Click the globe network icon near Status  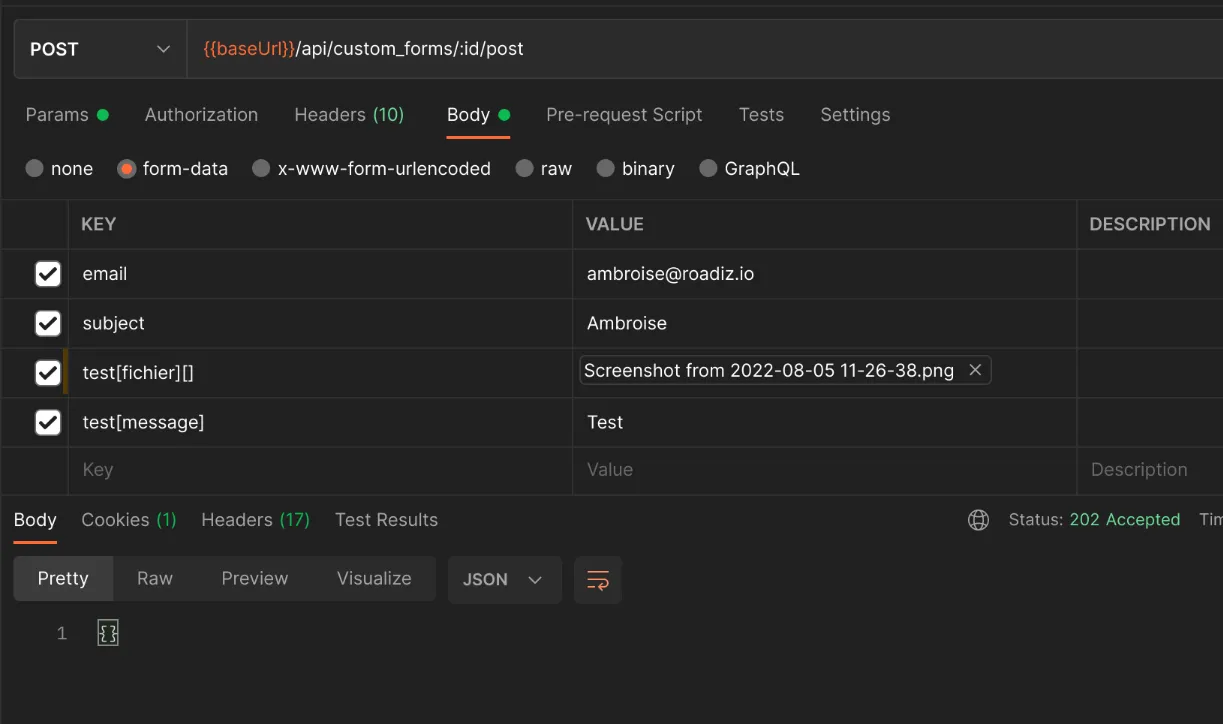(x=978, y=520)
